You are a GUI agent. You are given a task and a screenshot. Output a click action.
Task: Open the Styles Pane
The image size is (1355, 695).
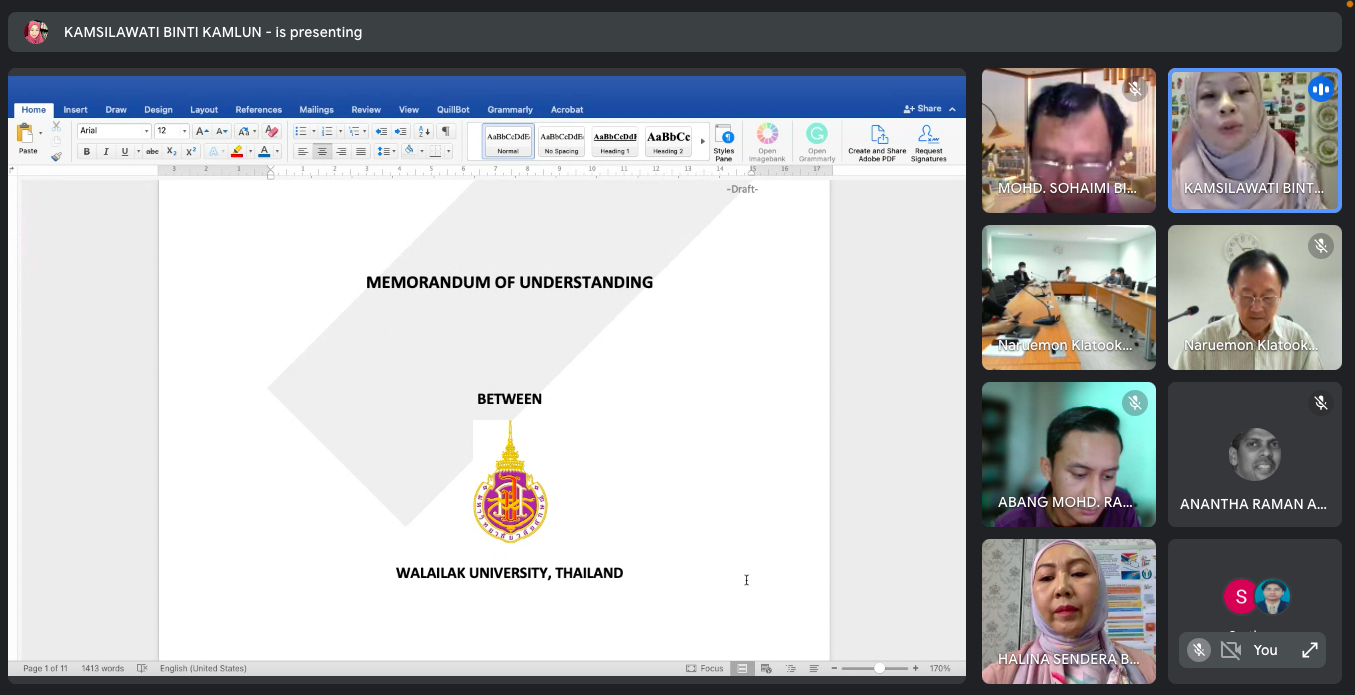(724, 141)
